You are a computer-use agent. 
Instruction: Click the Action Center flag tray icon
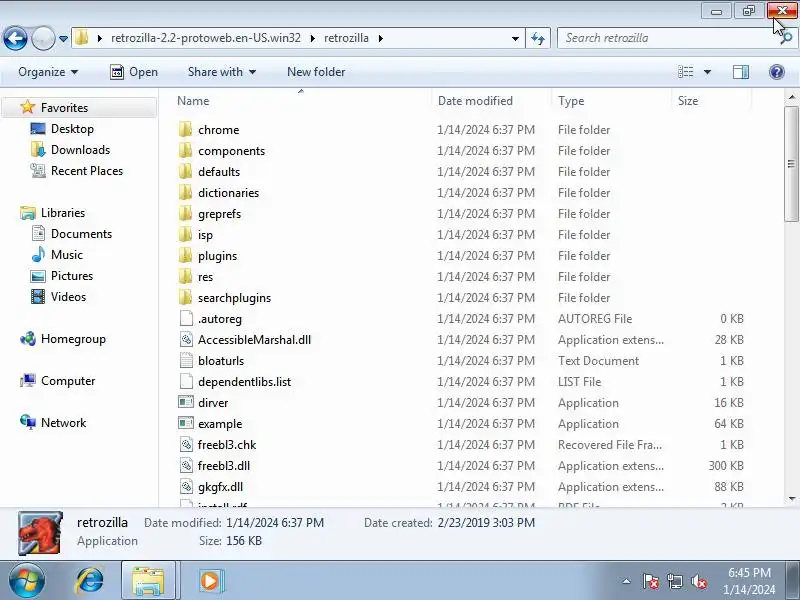(x=651, y=581)
